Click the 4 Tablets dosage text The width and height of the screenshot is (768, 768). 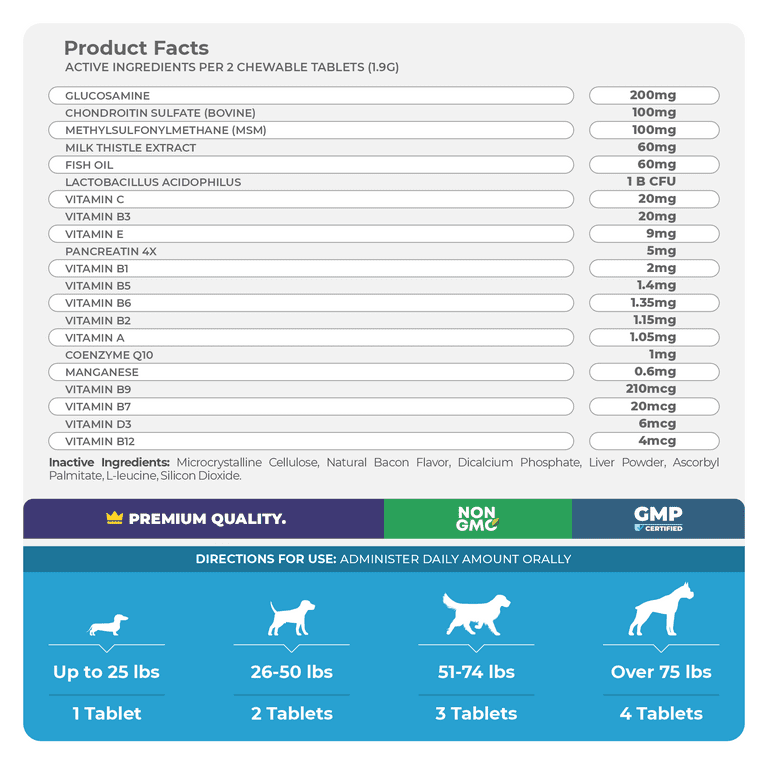tap(661, 714)
